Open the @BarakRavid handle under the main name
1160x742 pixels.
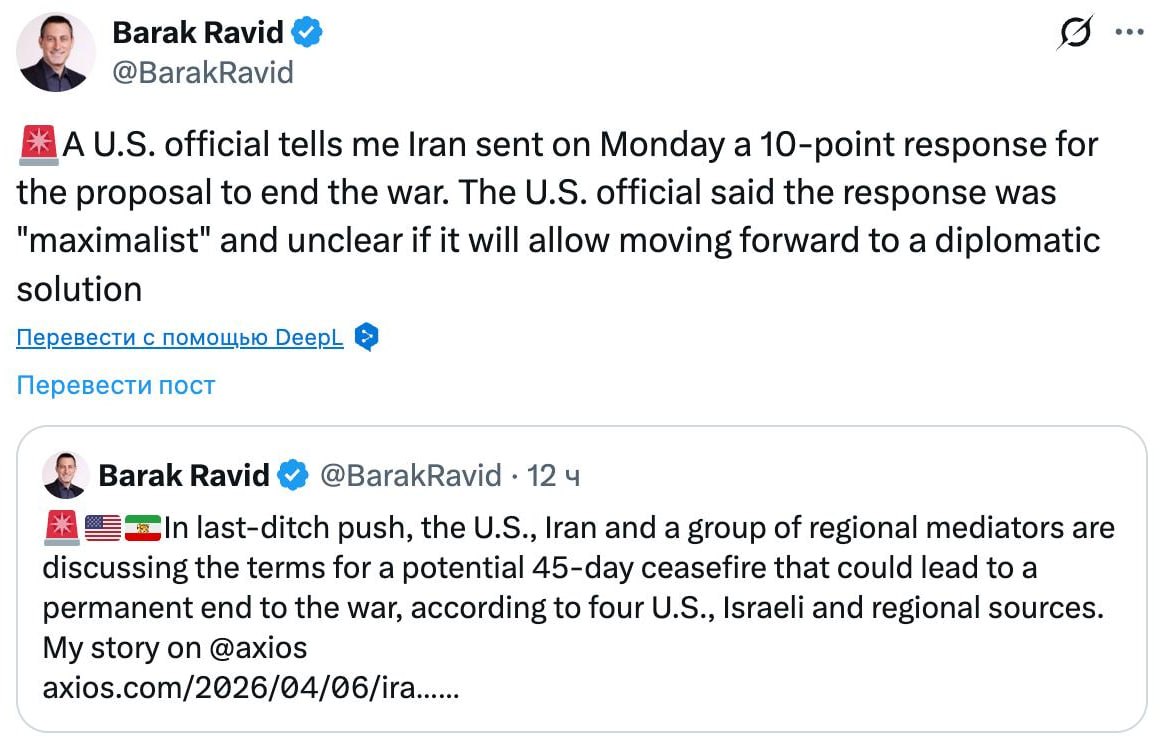[x=203, y=72]
